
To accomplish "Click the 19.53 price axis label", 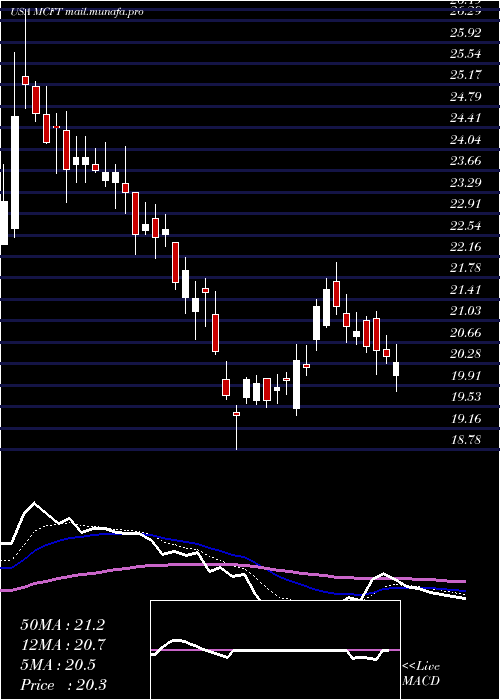I will click(x=466, y=397).
